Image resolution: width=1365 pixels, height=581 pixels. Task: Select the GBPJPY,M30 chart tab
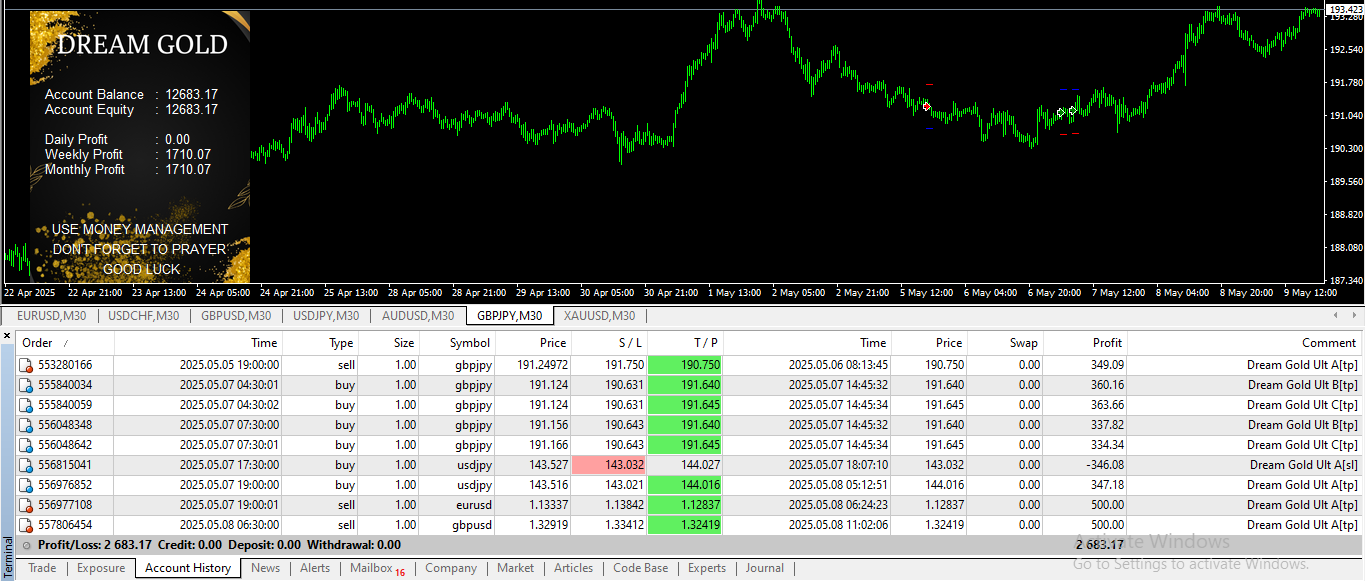pos(509,316)
